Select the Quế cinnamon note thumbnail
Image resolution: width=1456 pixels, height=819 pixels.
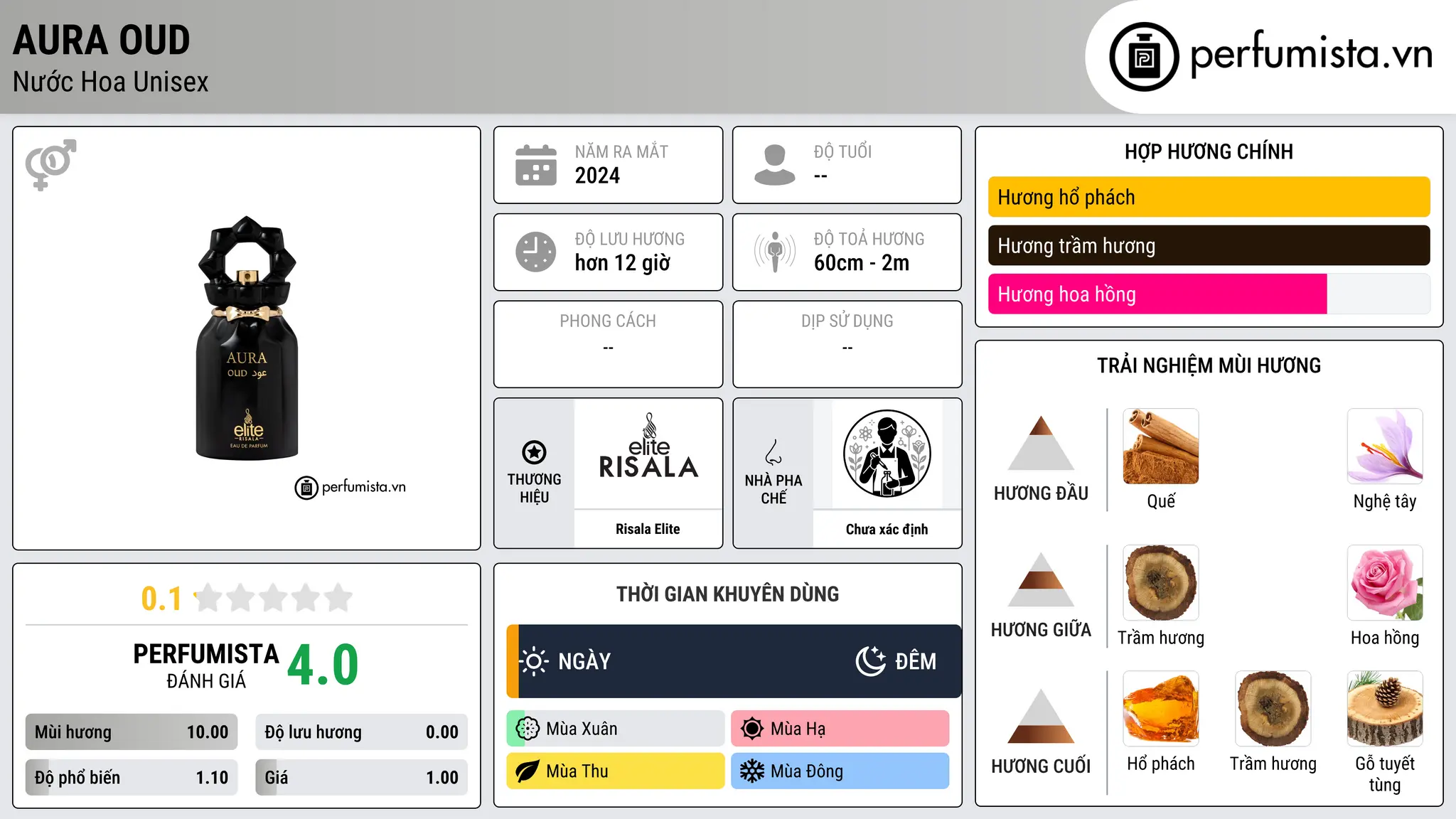coord(1161,446)
